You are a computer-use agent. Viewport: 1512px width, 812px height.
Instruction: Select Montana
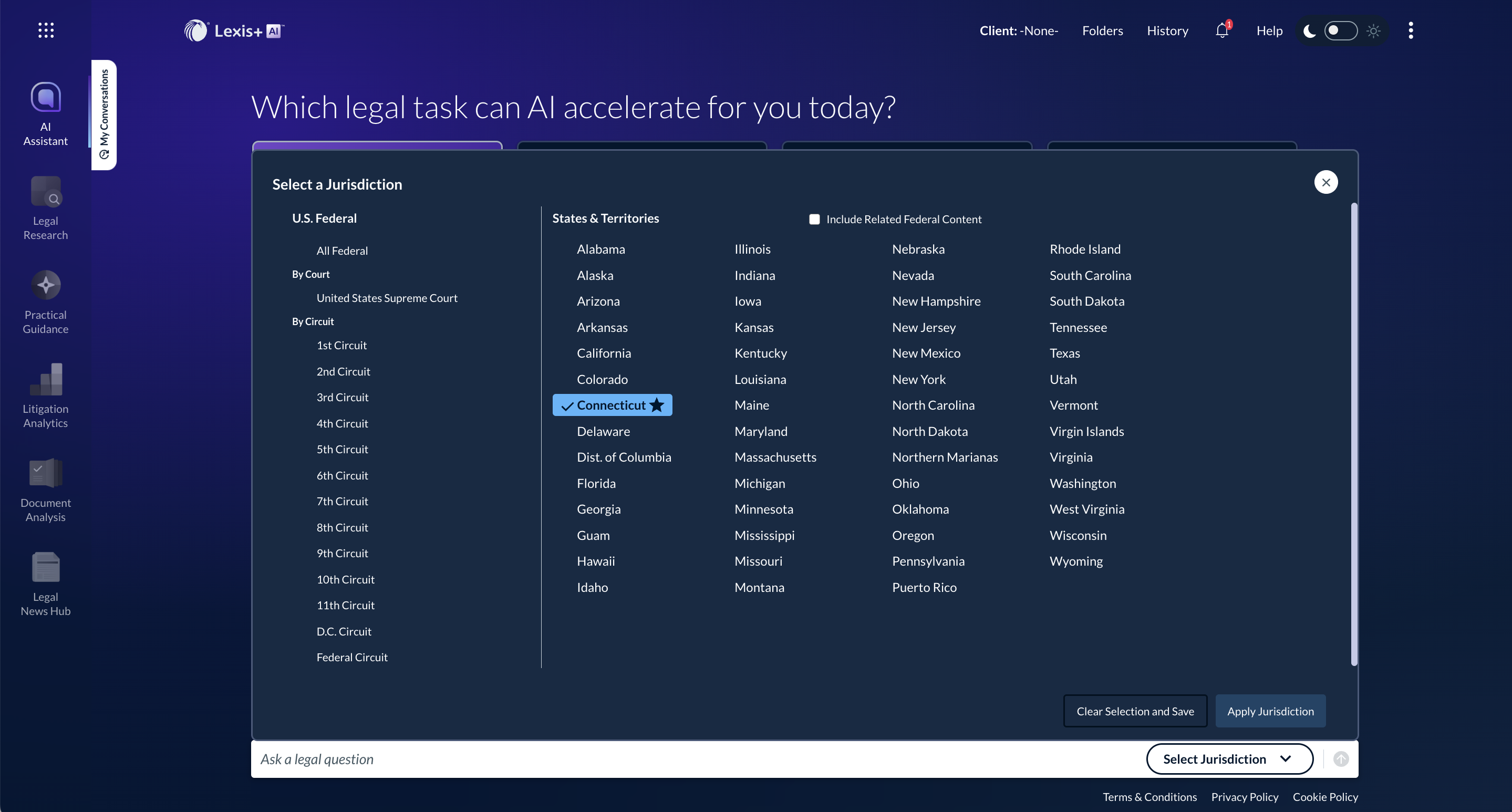coord(760,587)
